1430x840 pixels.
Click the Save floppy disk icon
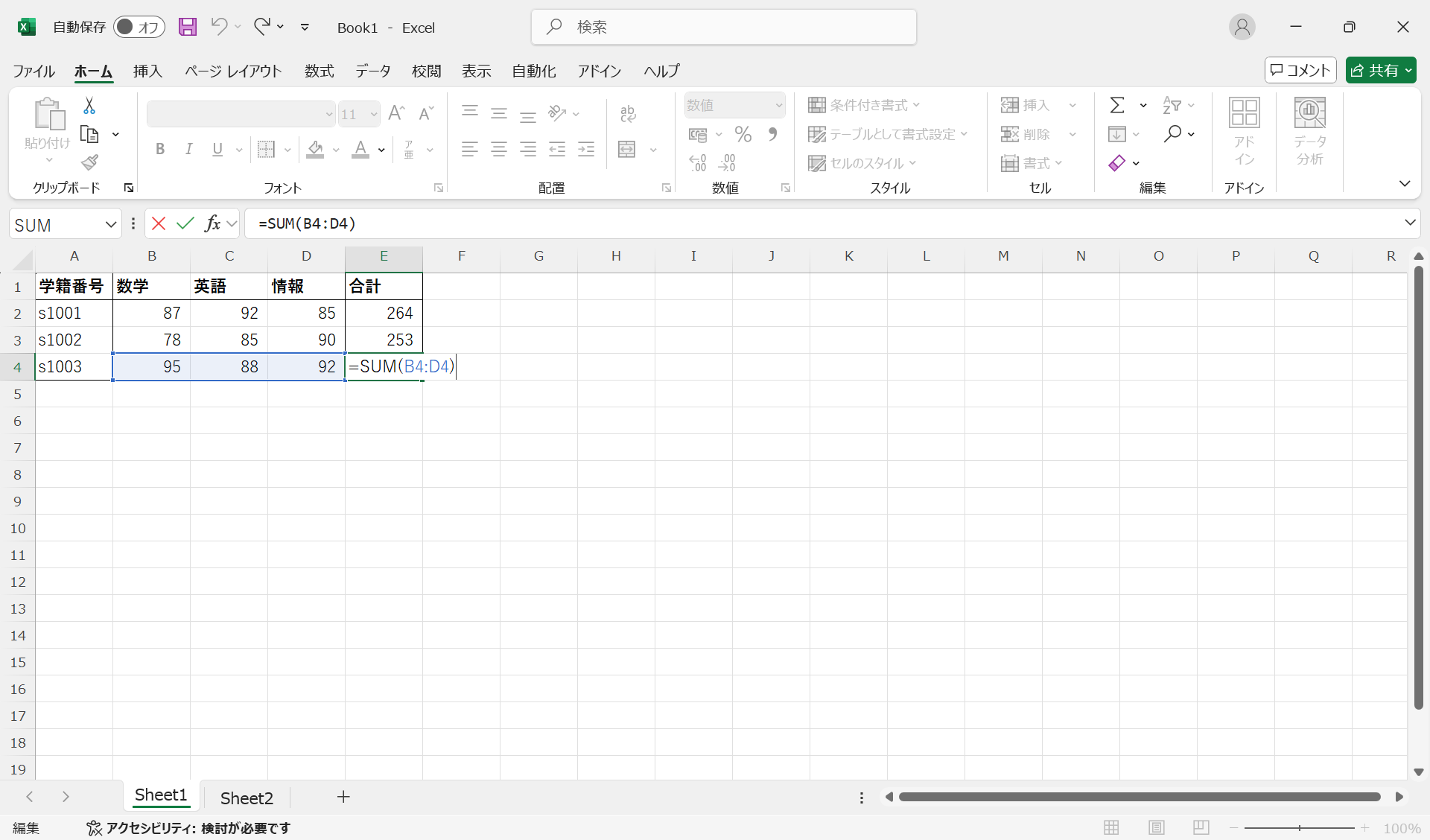(188, 28)
